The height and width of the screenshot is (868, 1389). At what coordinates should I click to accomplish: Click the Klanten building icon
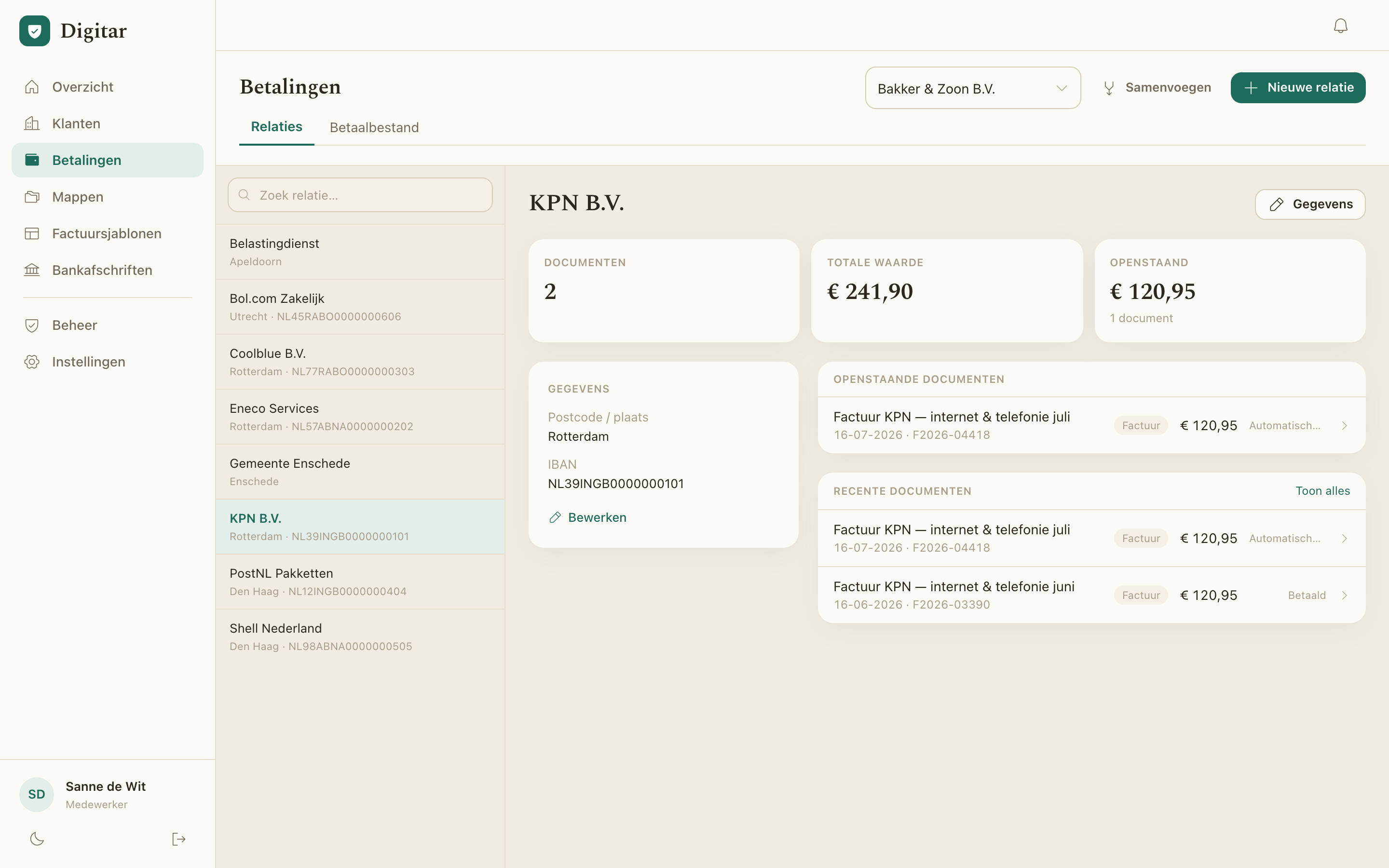[x=32, y=123]
